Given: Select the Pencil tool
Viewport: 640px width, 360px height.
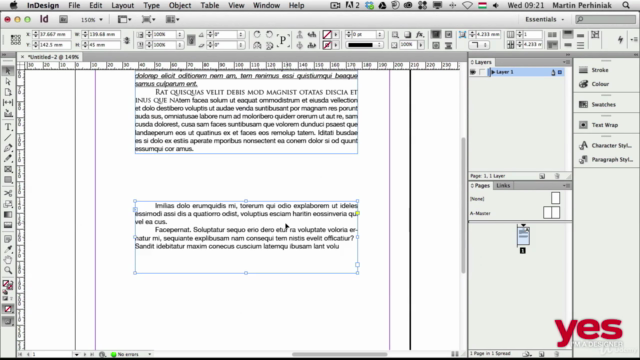Looking at the screenshot, I should [x=8, y=158].
